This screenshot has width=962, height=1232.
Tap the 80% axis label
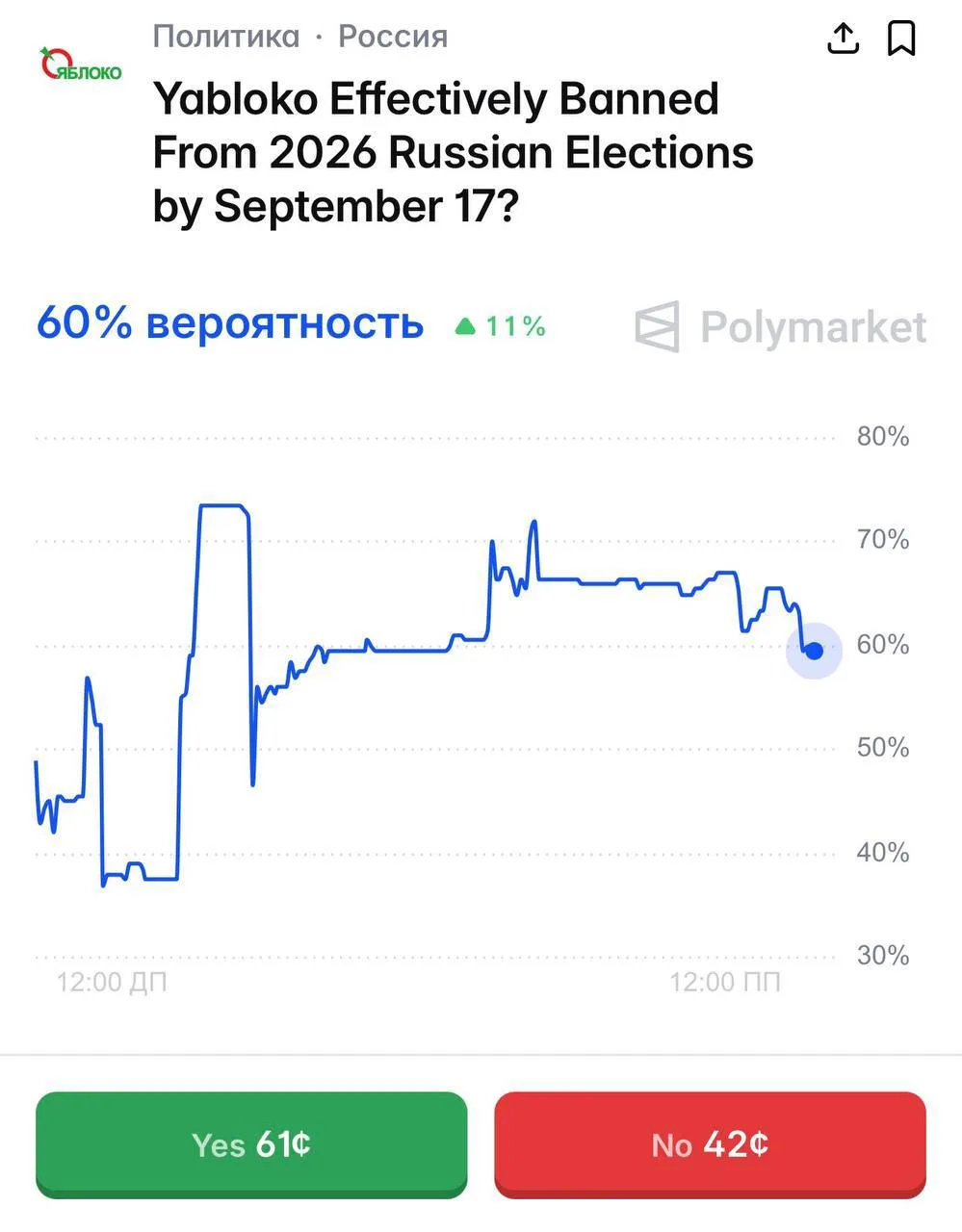pos(883,437)
